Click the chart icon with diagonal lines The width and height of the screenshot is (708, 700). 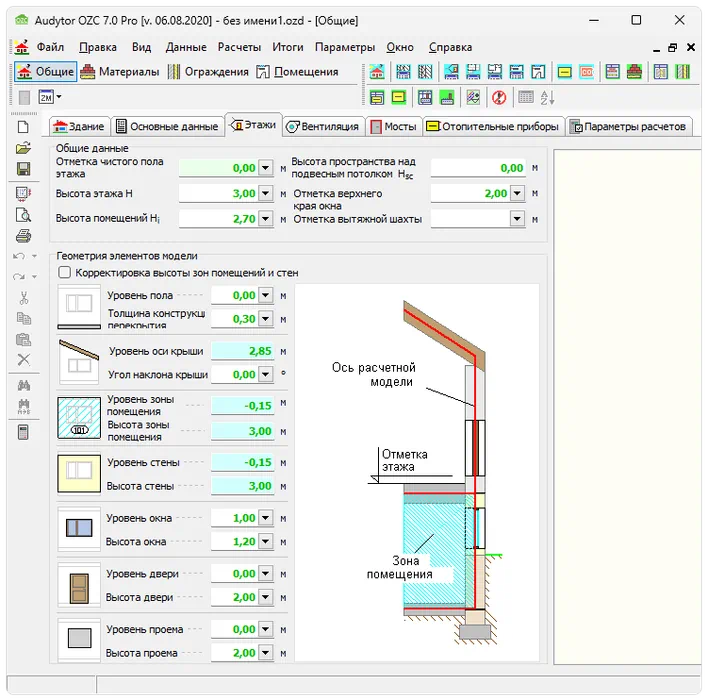pyautogui.click(x=473, y=97)
